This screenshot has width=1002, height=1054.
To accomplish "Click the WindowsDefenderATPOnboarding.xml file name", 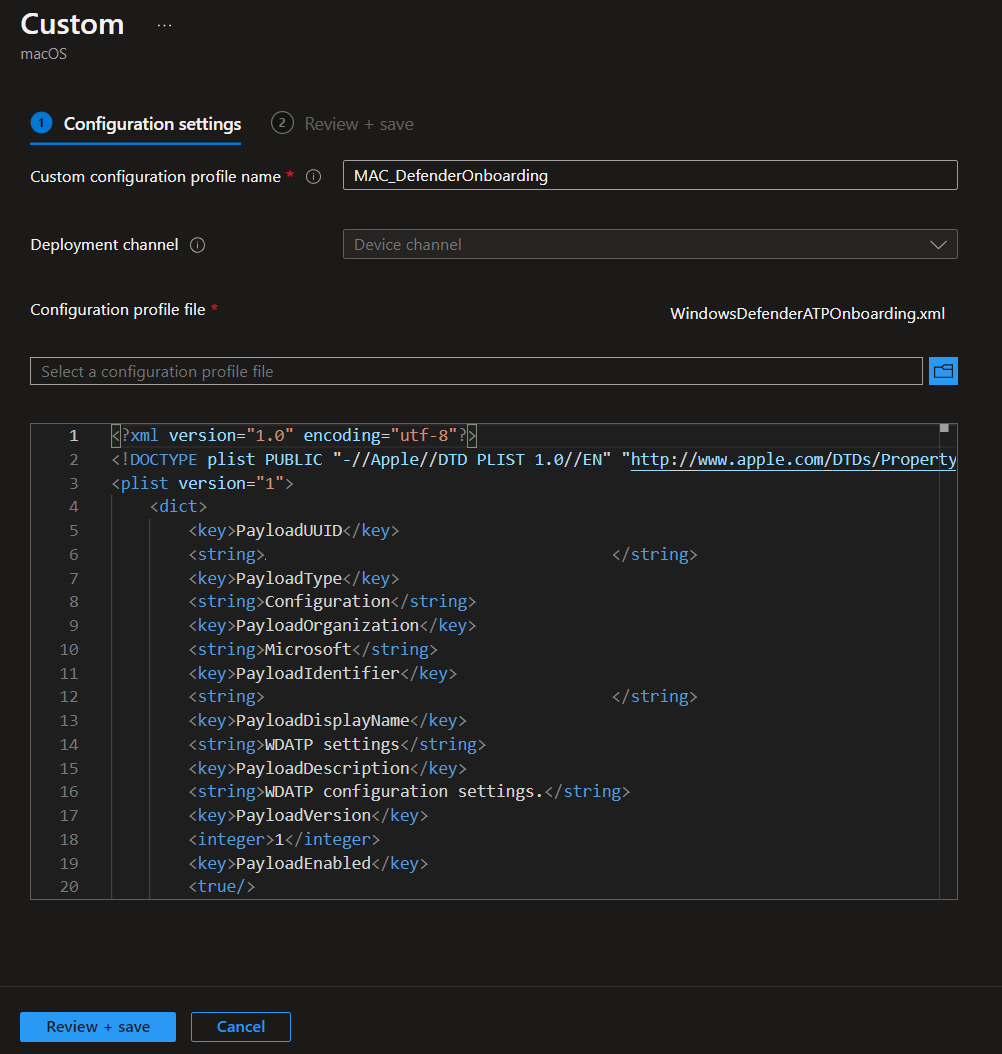I will tap(807, 314).
